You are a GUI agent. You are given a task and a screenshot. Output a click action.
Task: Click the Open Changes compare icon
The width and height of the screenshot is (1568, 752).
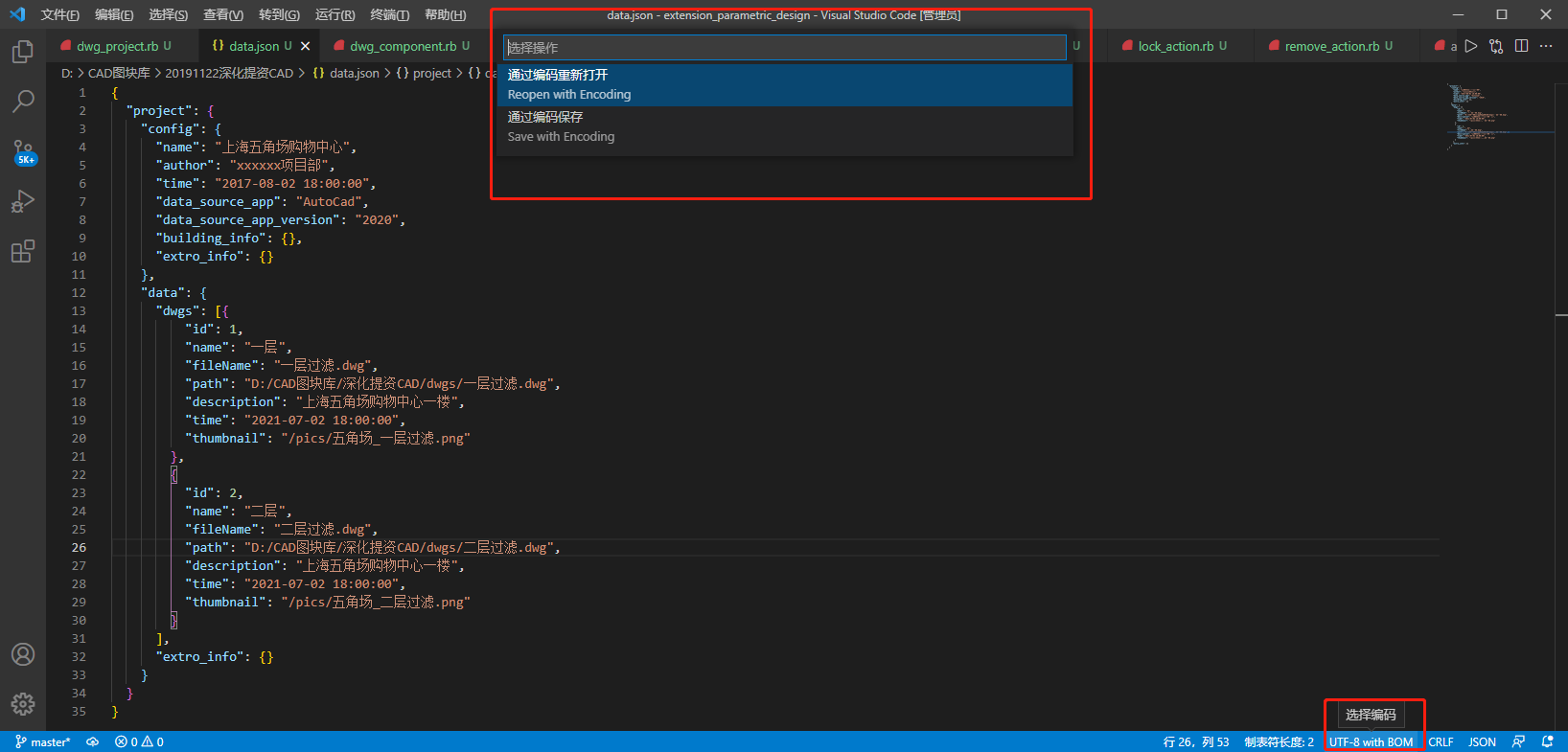(1496, 46)
